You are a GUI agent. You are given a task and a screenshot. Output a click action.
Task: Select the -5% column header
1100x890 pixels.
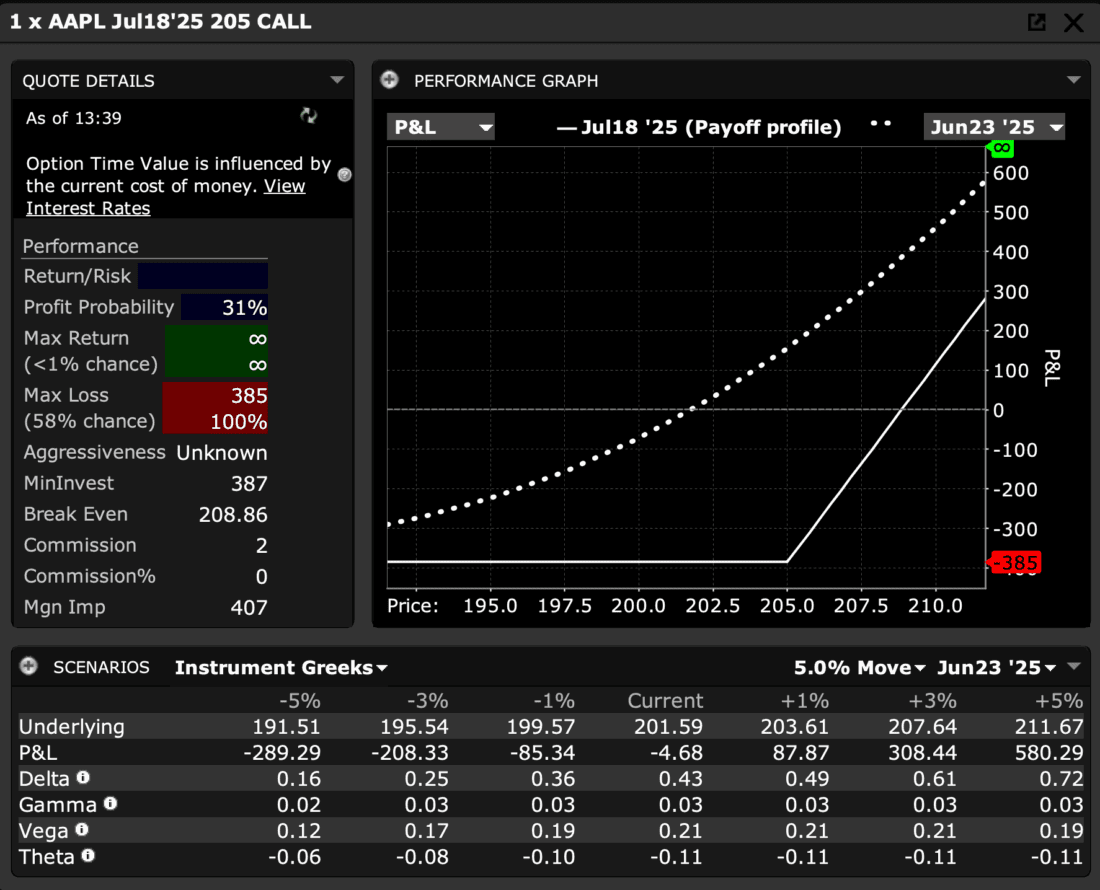(300, 701)
